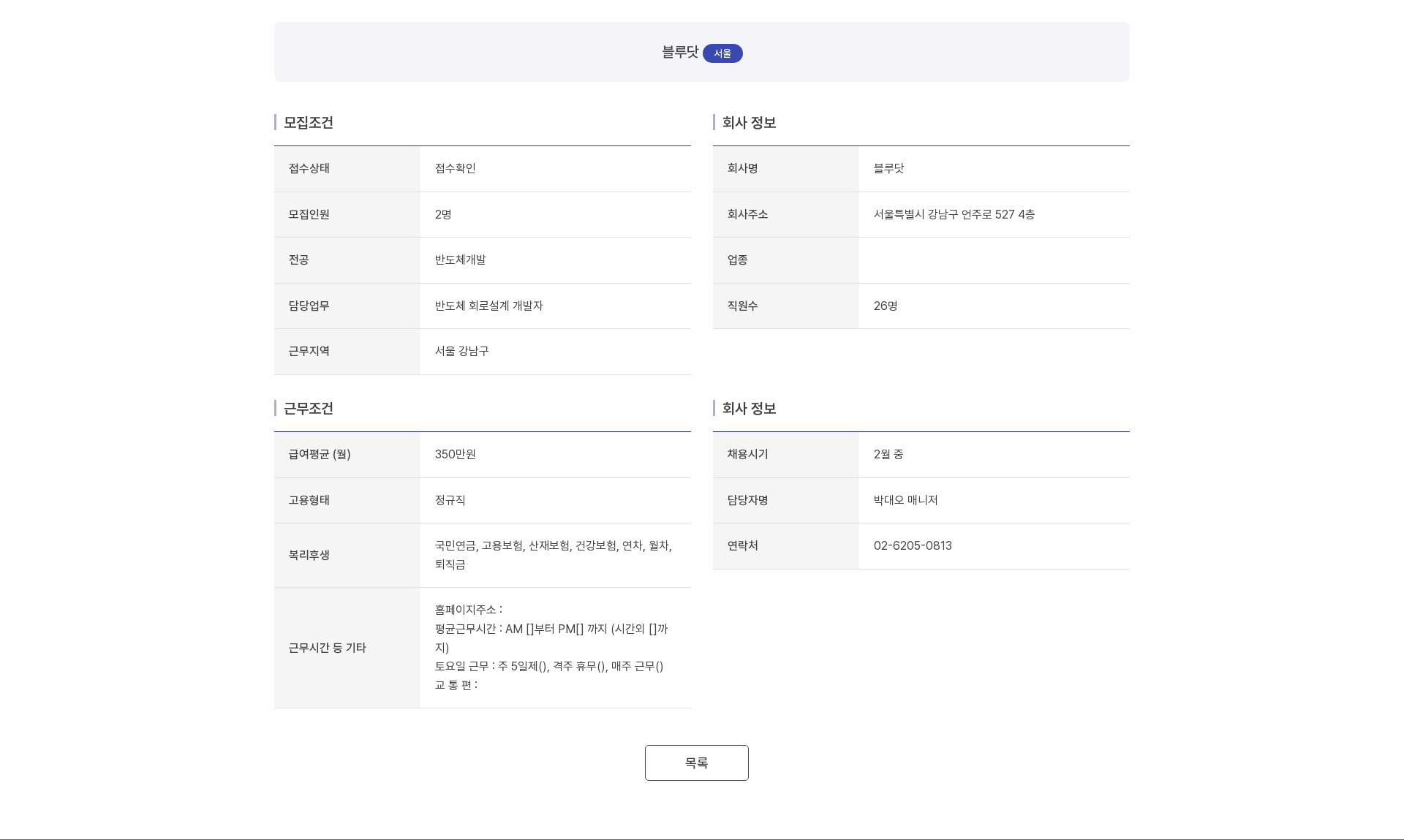Click the 회사명 label cell
Image resolution: width=1404 pixels, height=840 pixels.
786,169
